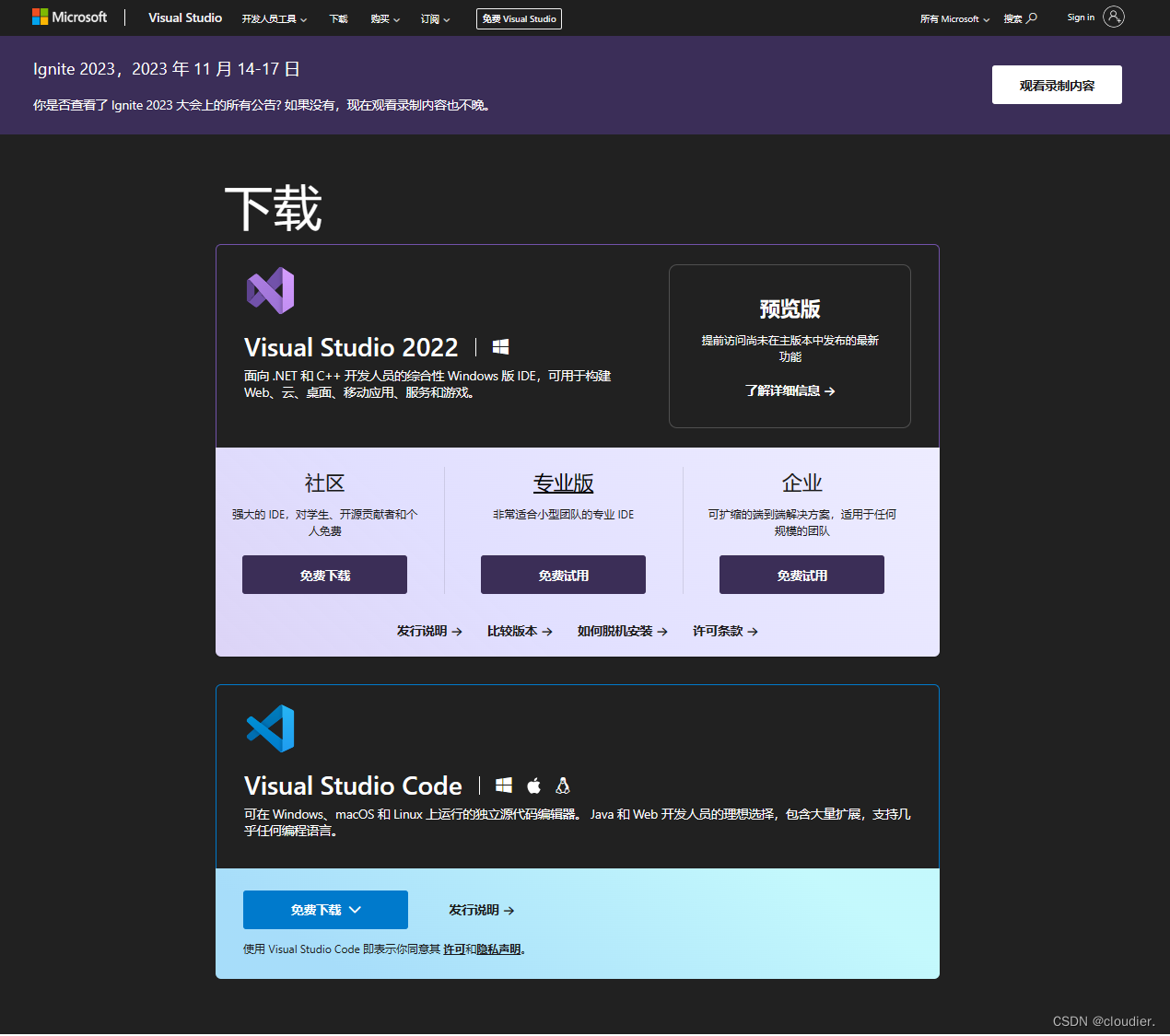
Task: Open the 隐私声明 link
Action: 498,949
